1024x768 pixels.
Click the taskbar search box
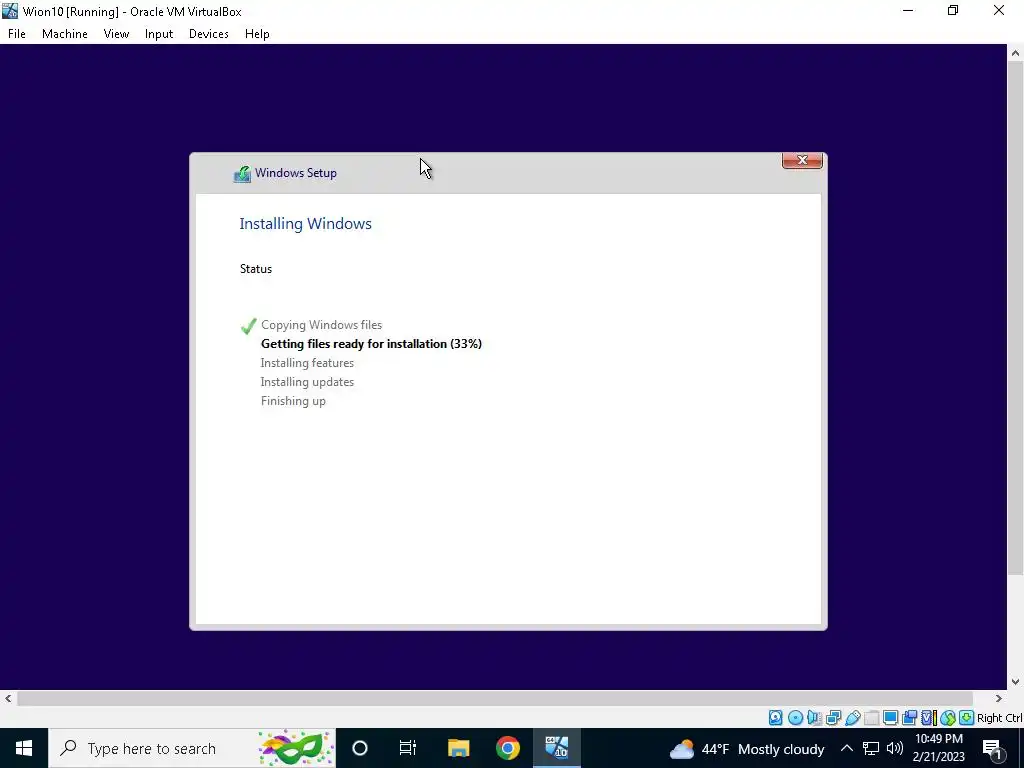point(192,748)
